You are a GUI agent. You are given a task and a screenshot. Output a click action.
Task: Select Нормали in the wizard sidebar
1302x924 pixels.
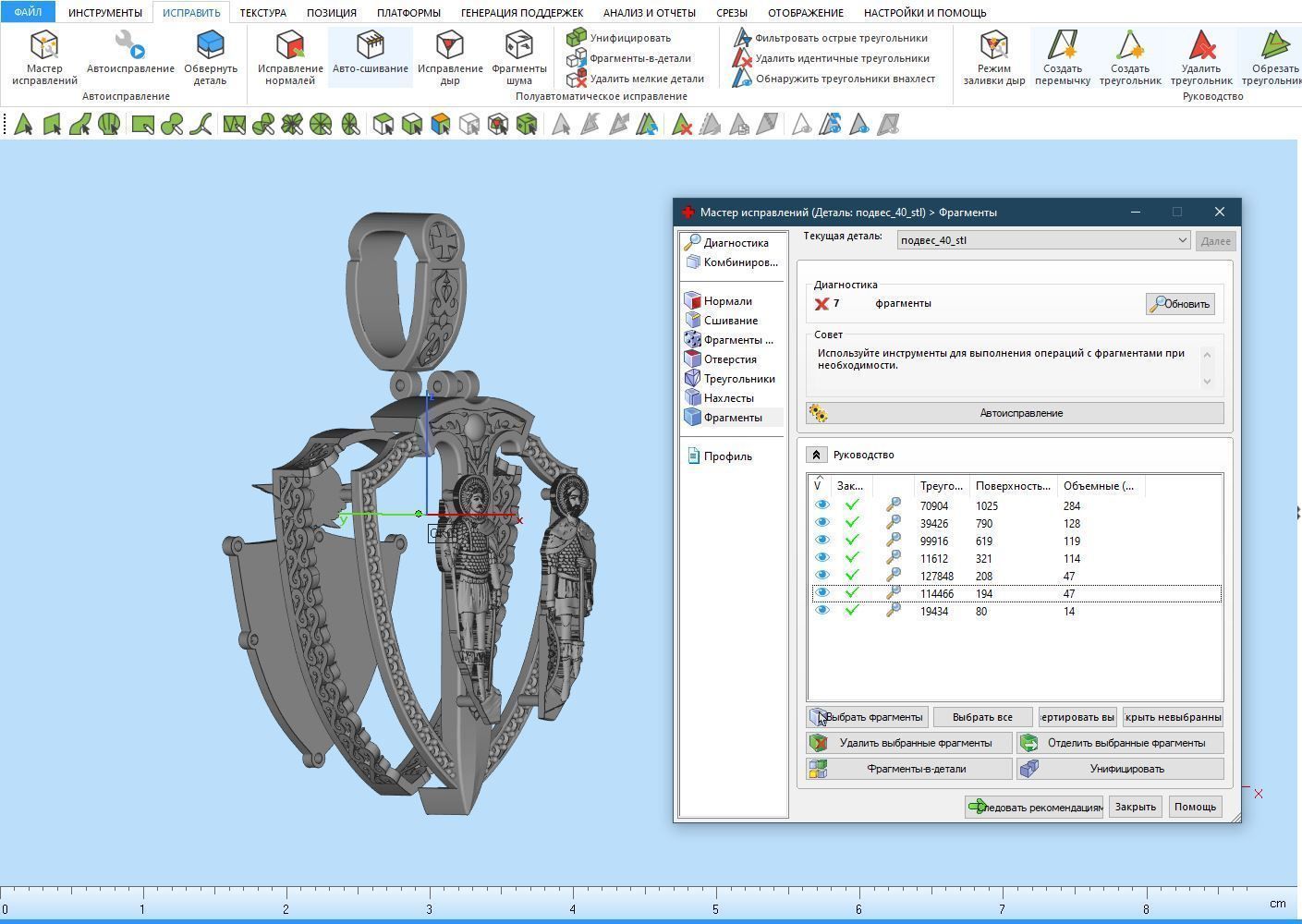pyautogui.click(x=719, y=301)
